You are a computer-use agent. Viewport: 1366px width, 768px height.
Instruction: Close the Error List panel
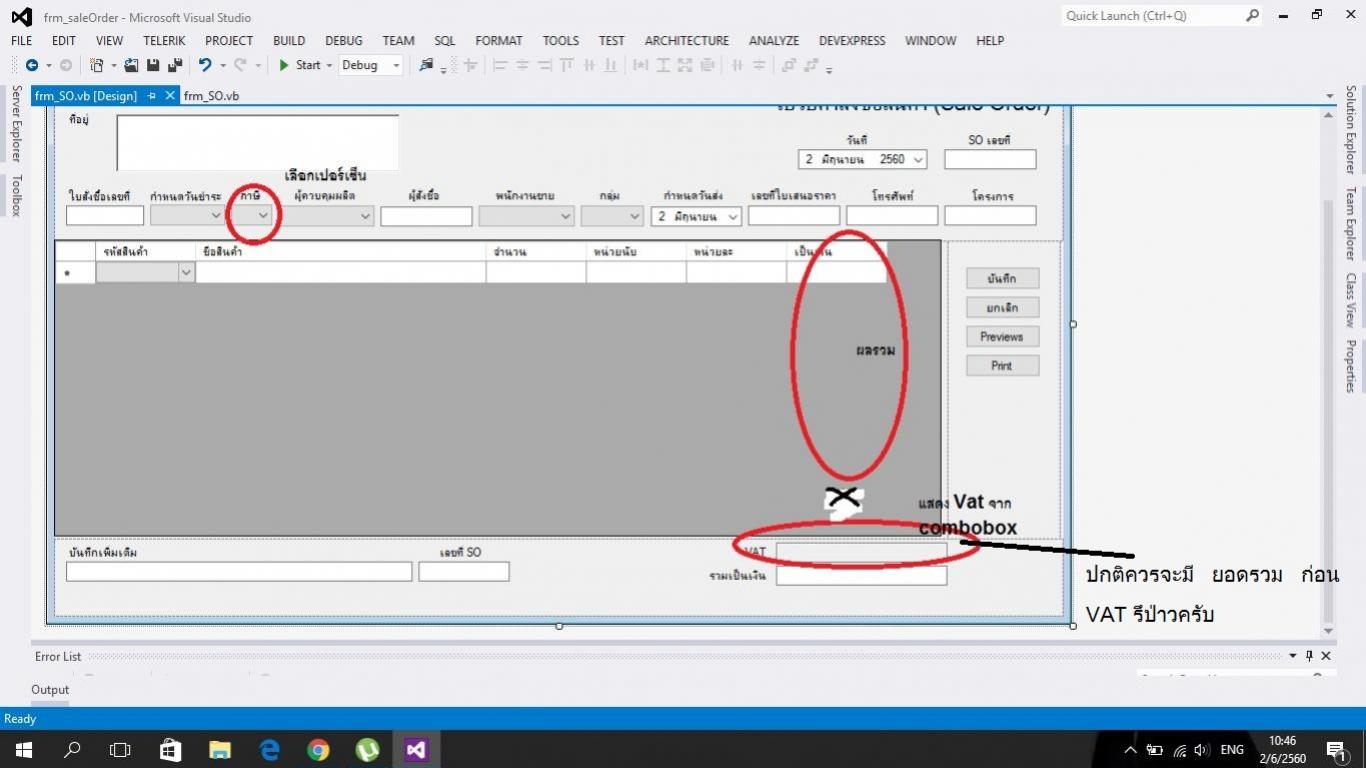pos(1326,656)
